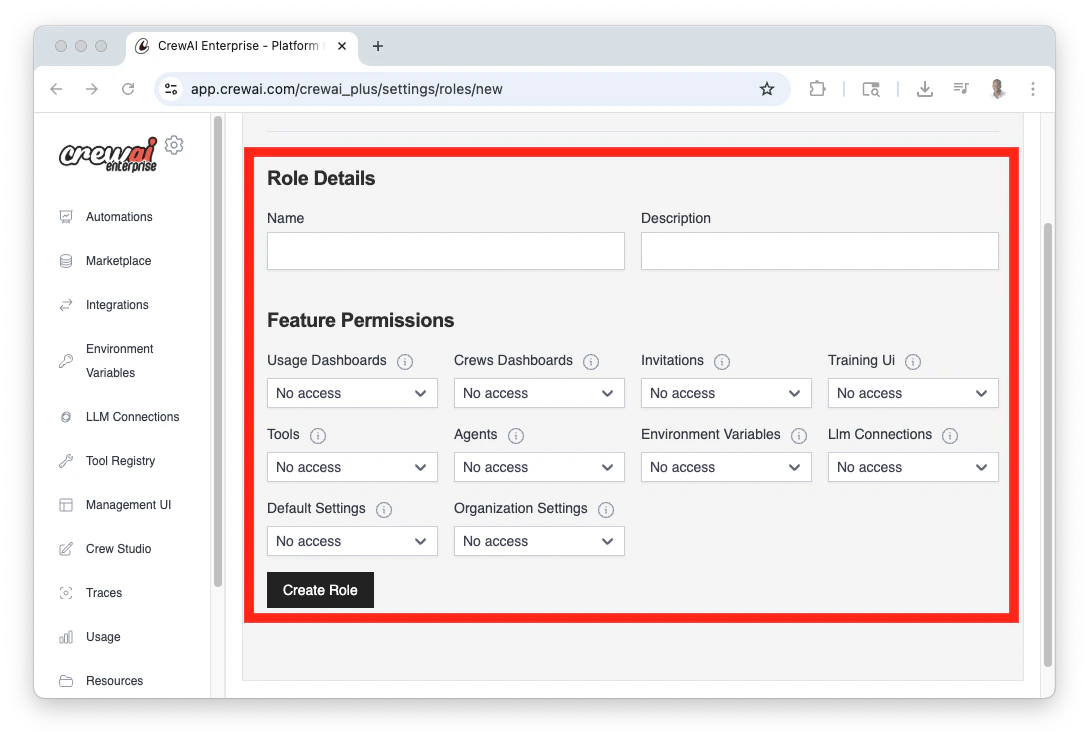1089x740 pixels.
Task: Open Environment Variables settings
Action: [119, 360]
